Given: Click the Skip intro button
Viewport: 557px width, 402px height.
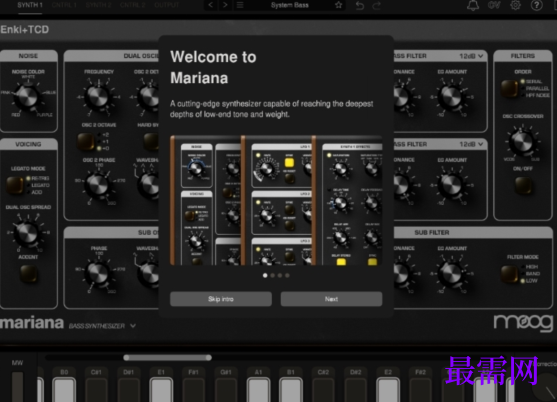Looking at the screenshot, I should coord(221,299).
